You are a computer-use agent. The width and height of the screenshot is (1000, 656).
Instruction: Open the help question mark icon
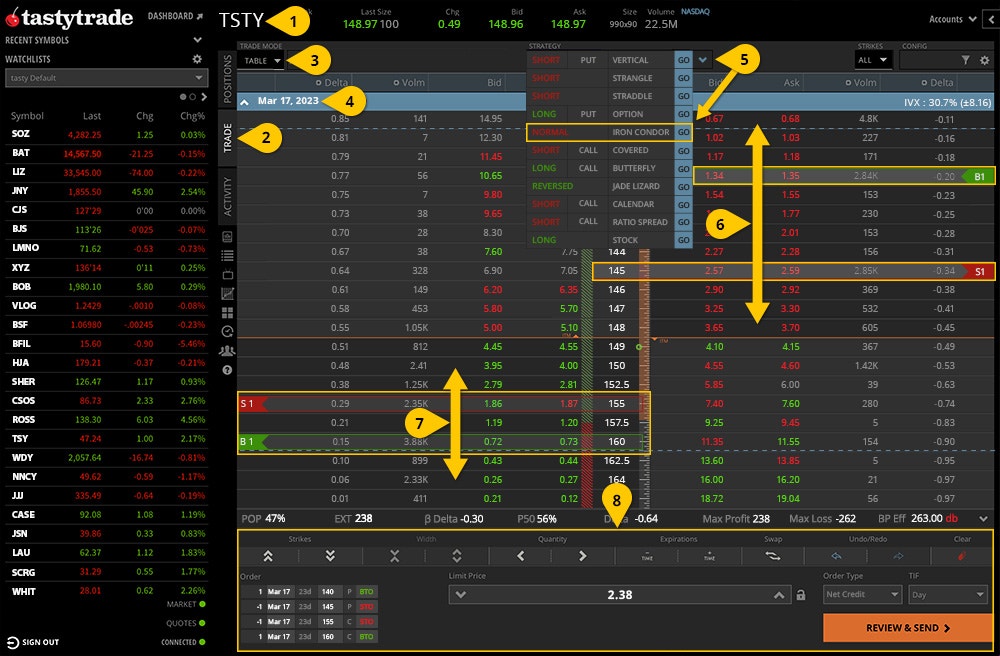pos(227,370)
